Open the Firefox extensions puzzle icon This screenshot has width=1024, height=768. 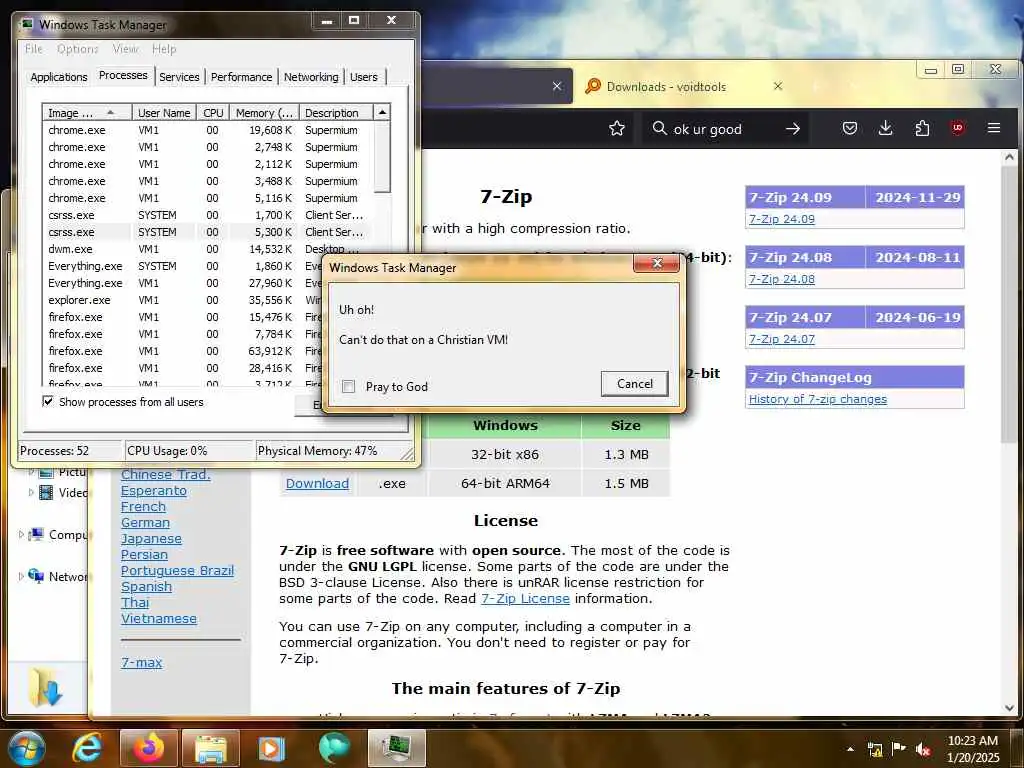point(921,129)
